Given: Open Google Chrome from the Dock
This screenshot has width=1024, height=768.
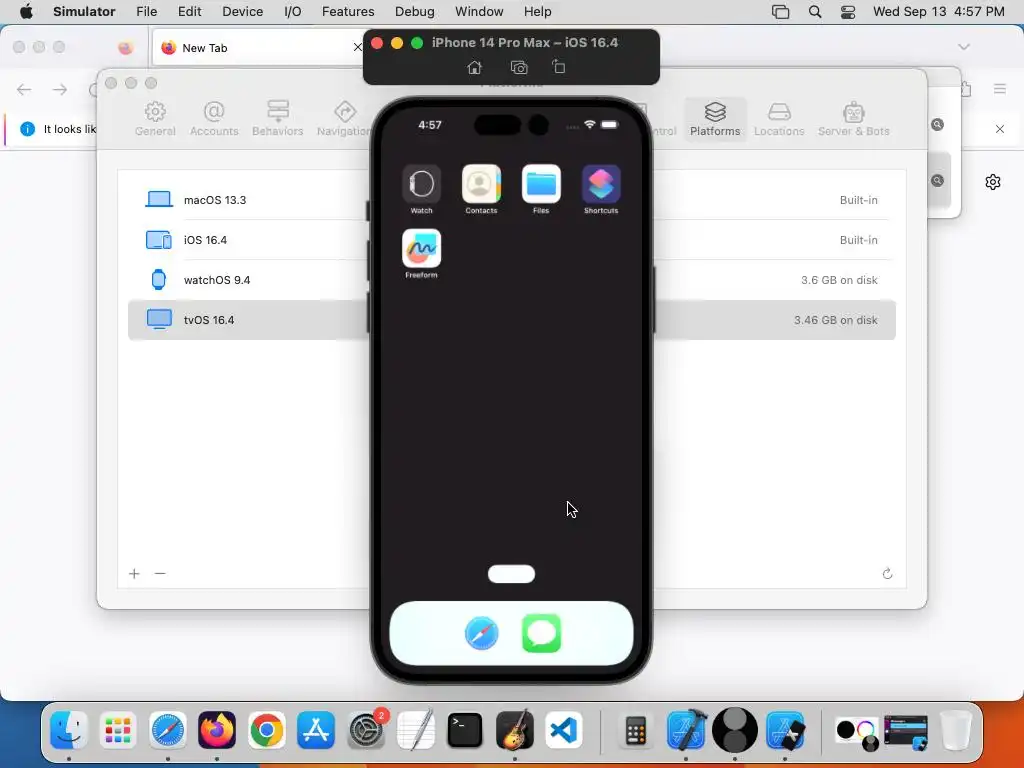Looking at the screenshot, I should click(x=266, y=729).
